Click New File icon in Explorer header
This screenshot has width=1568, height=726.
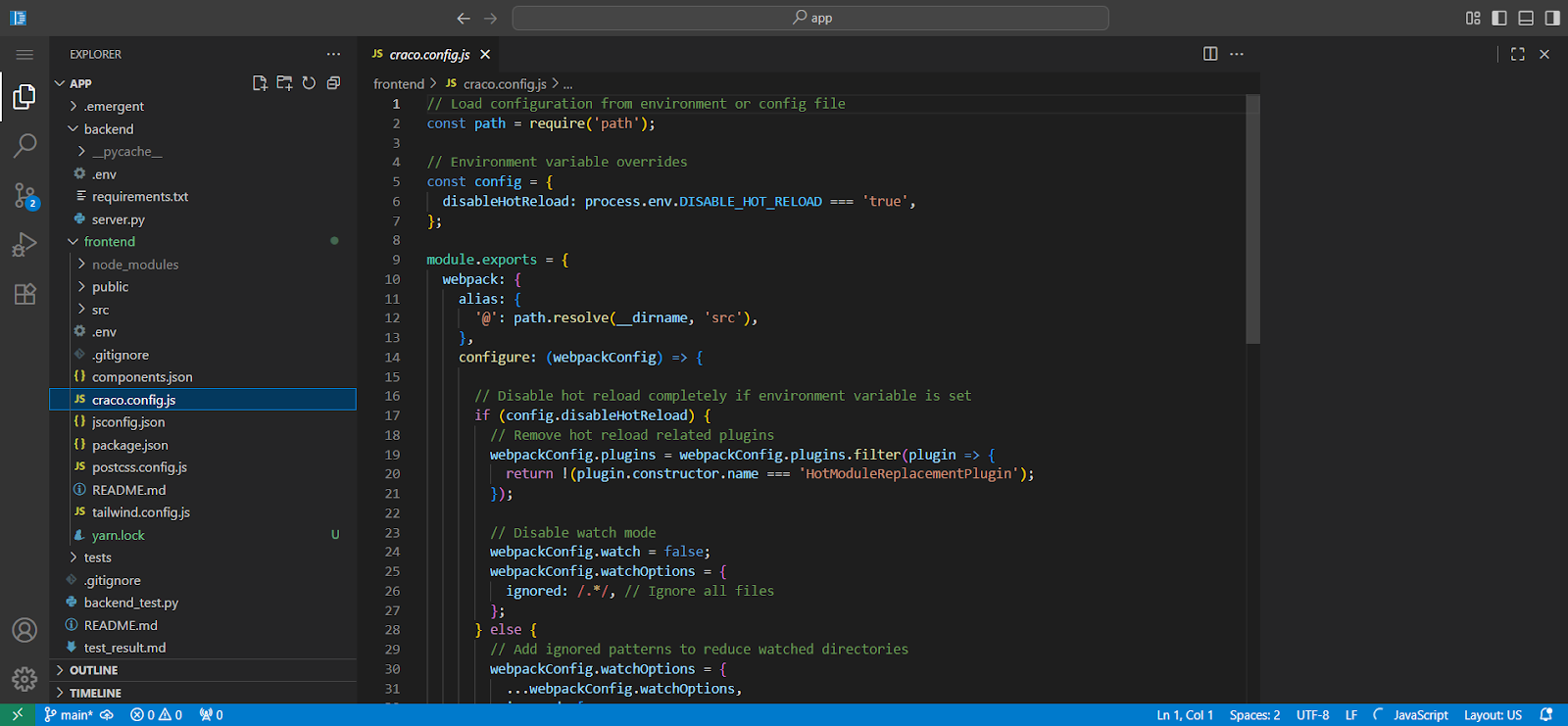click(x=260, y=83)
